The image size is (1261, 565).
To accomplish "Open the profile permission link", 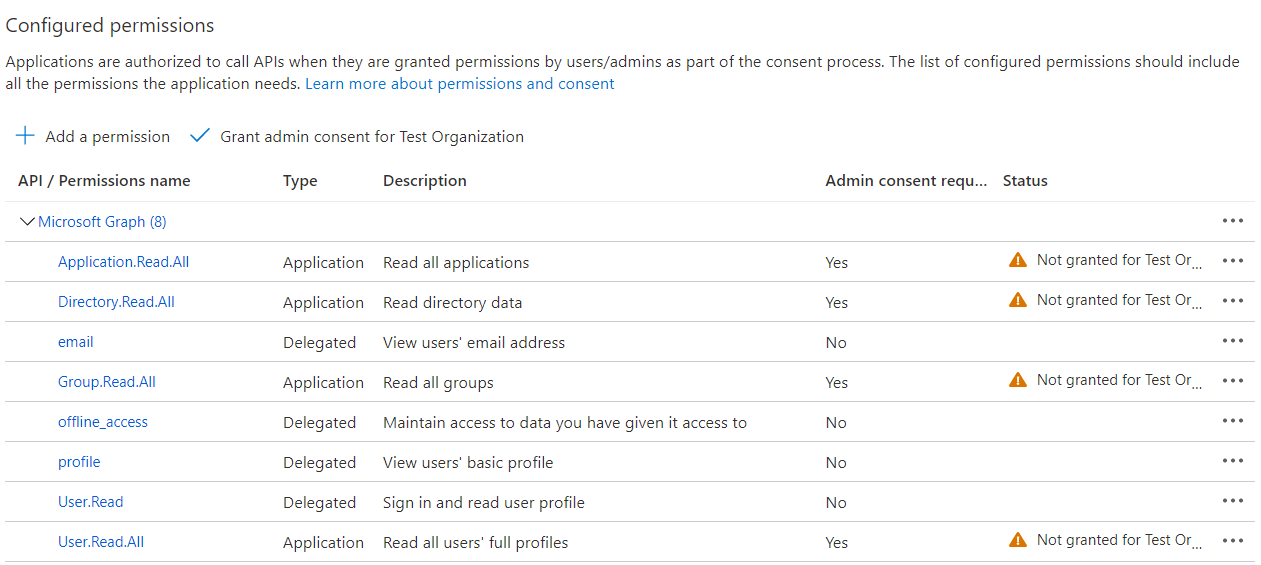I will [x=79, y=462].
